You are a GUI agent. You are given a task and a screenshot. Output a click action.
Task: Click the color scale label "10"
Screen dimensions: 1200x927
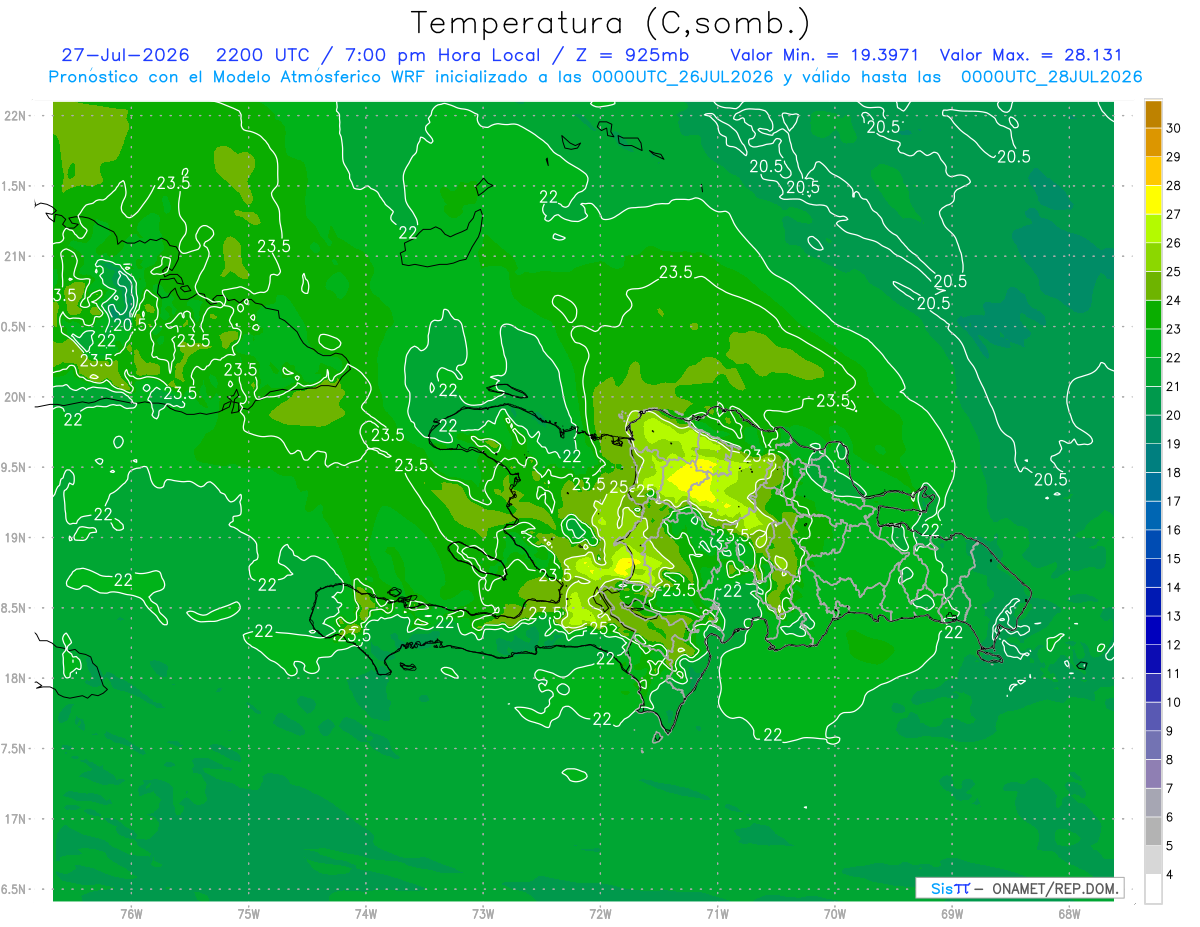click(x=1174, y=702)
